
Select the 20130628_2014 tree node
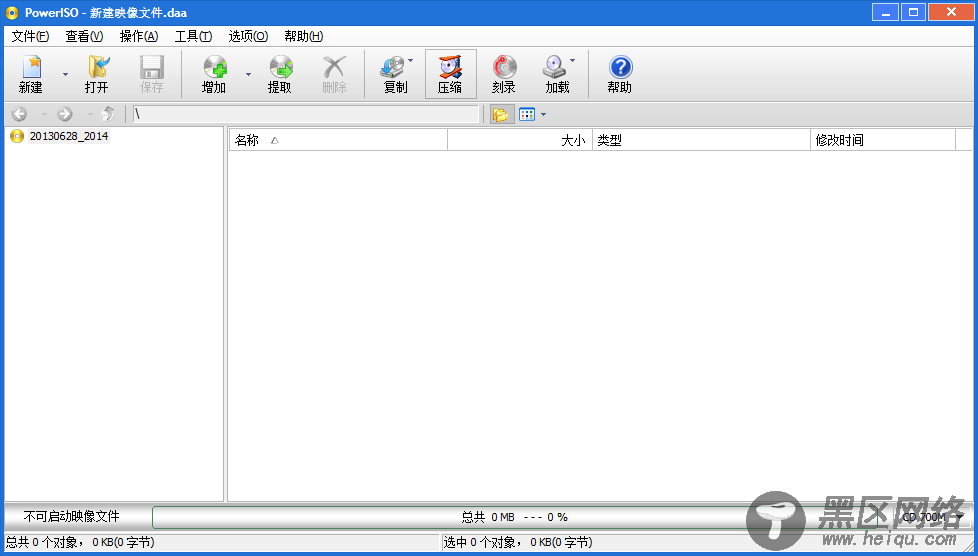pyautogui.click(x=69, y=136)
